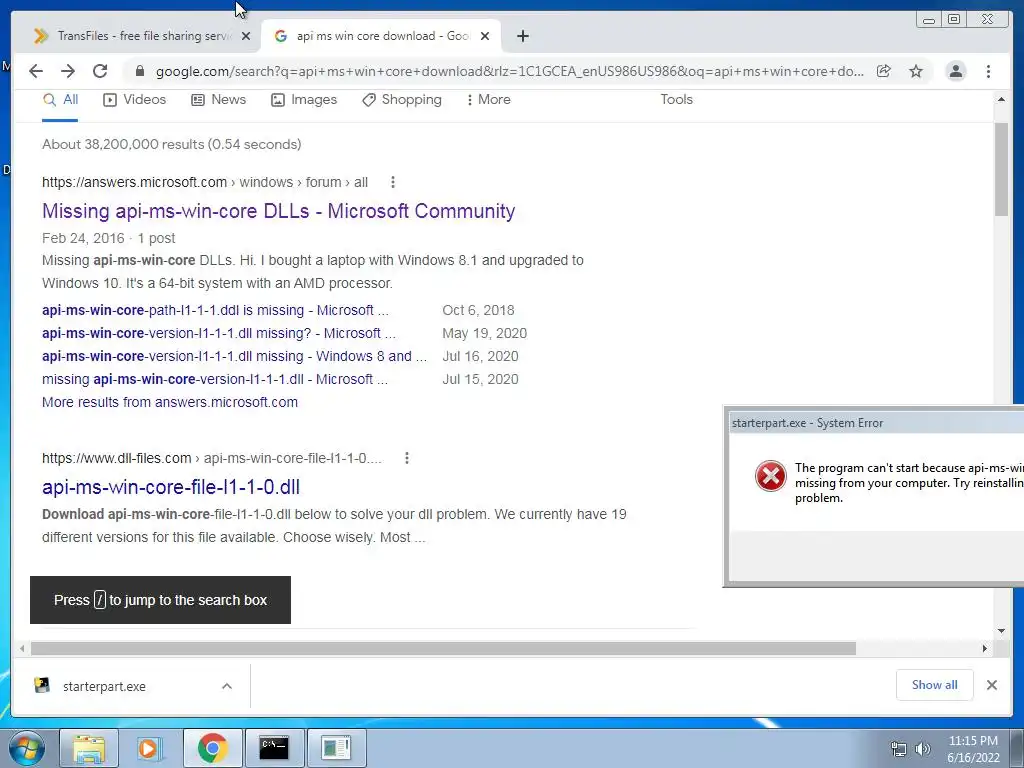Open missing api-ms-win-core-version link from Jul 15
Viewport: 1024px width, 768px height.
coord(215,379)
